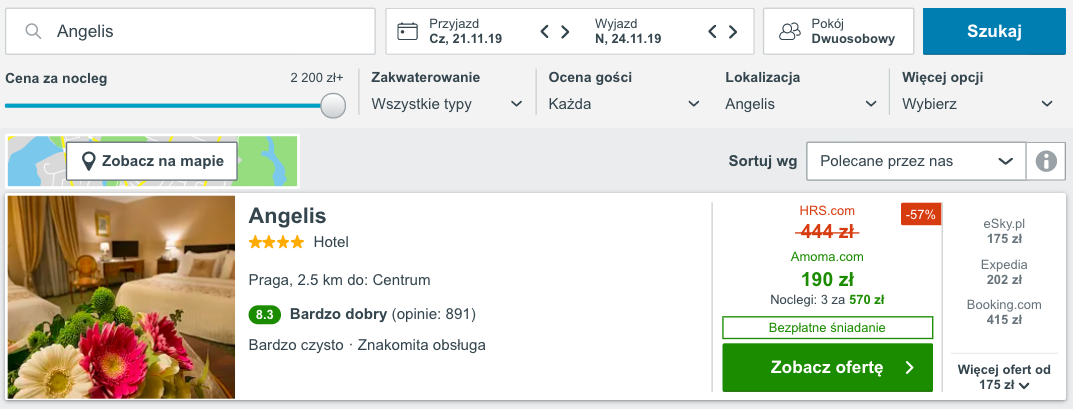Go to next check-out date arrow
The width and height of the screenshot is (1073, 409).
[x=734, y=31]
